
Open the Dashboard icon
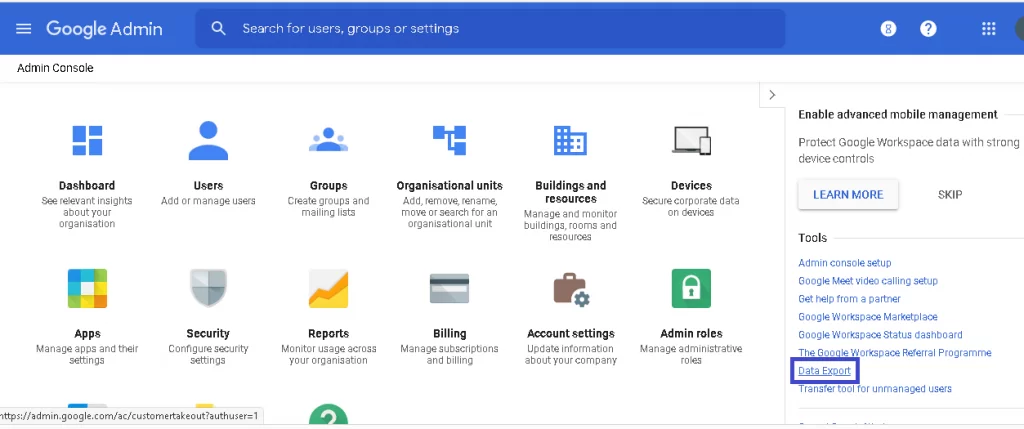click(87, 141)
